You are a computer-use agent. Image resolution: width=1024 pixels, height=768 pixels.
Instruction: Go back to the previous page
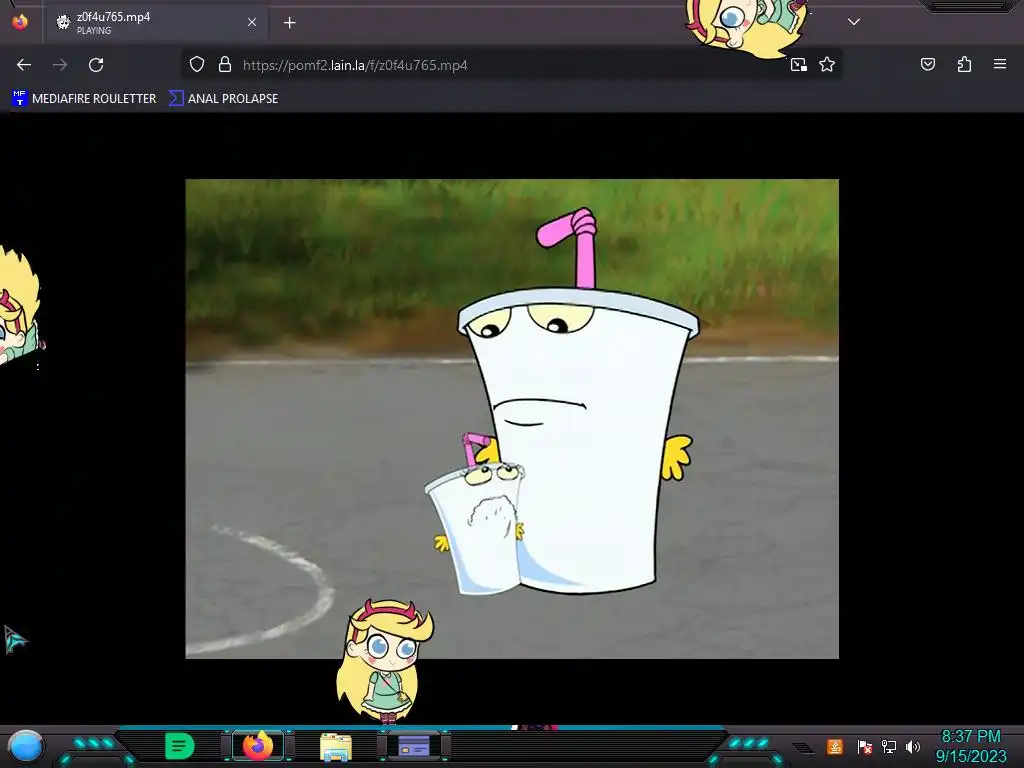pos(24,65)
